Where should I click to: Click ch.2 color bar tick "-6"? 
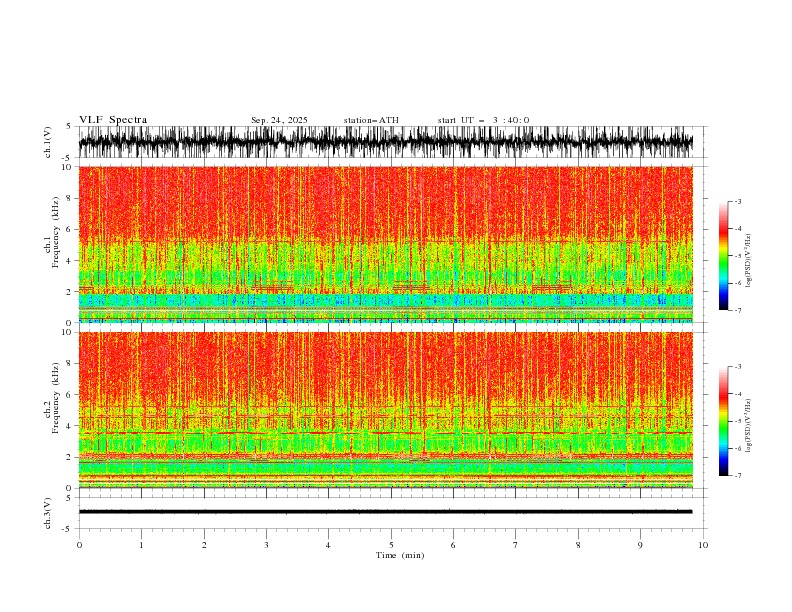[x=738, y=448]
